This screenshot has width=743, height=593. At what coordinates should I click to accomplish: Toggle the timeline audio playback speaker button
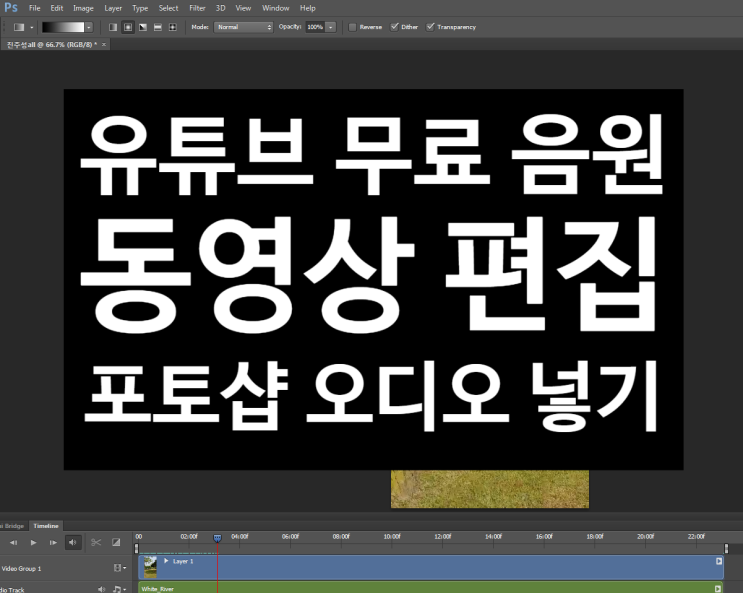[x=72, y=542]
